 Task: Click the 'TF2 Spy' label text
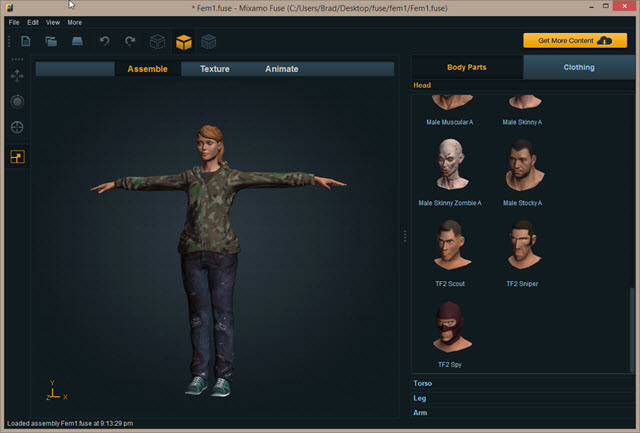[450, 364]
